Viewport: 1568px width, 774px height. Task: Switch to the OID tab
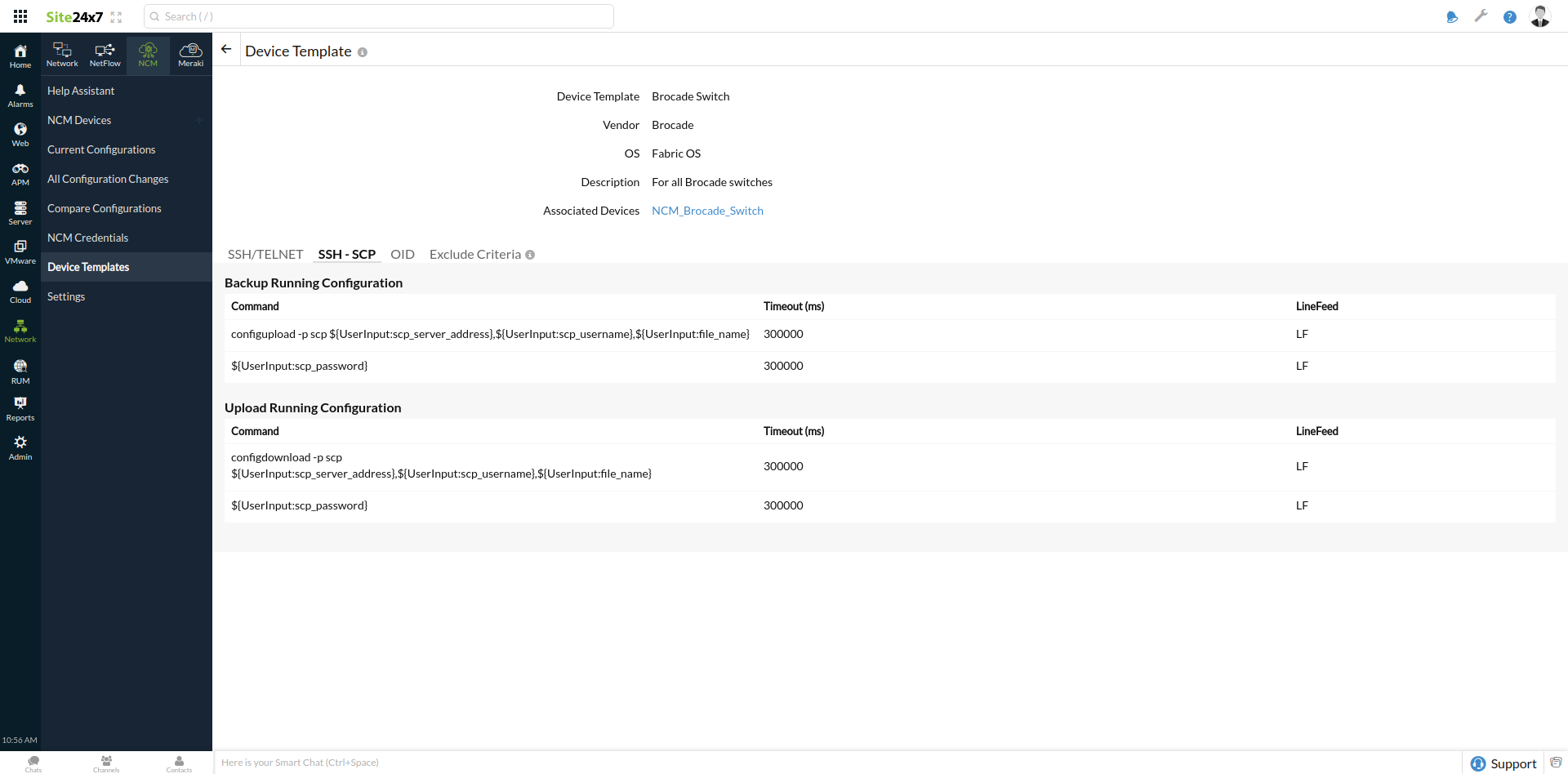click(402, 254)
